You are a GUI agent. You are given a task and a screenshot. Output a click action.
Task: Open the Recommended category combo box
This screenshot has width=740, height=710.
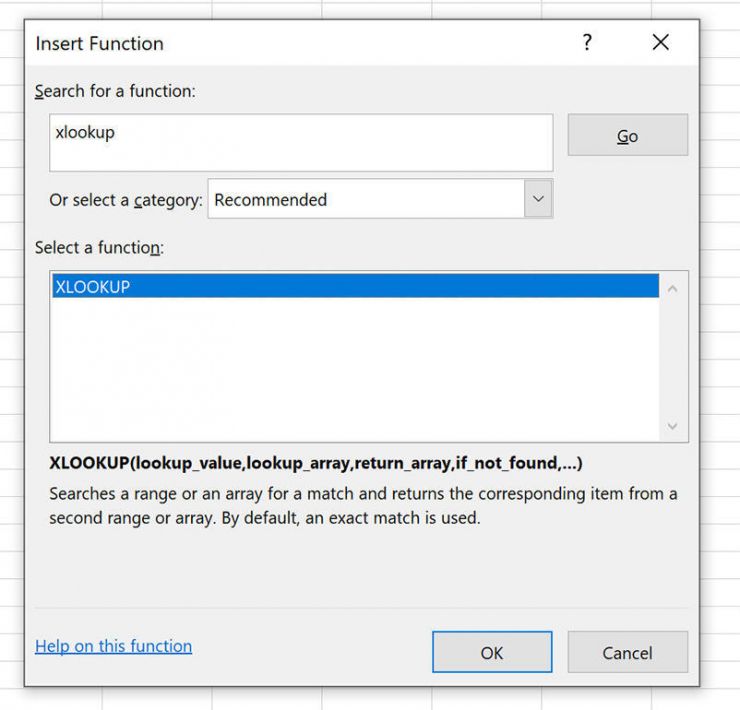tap(366, 200)
